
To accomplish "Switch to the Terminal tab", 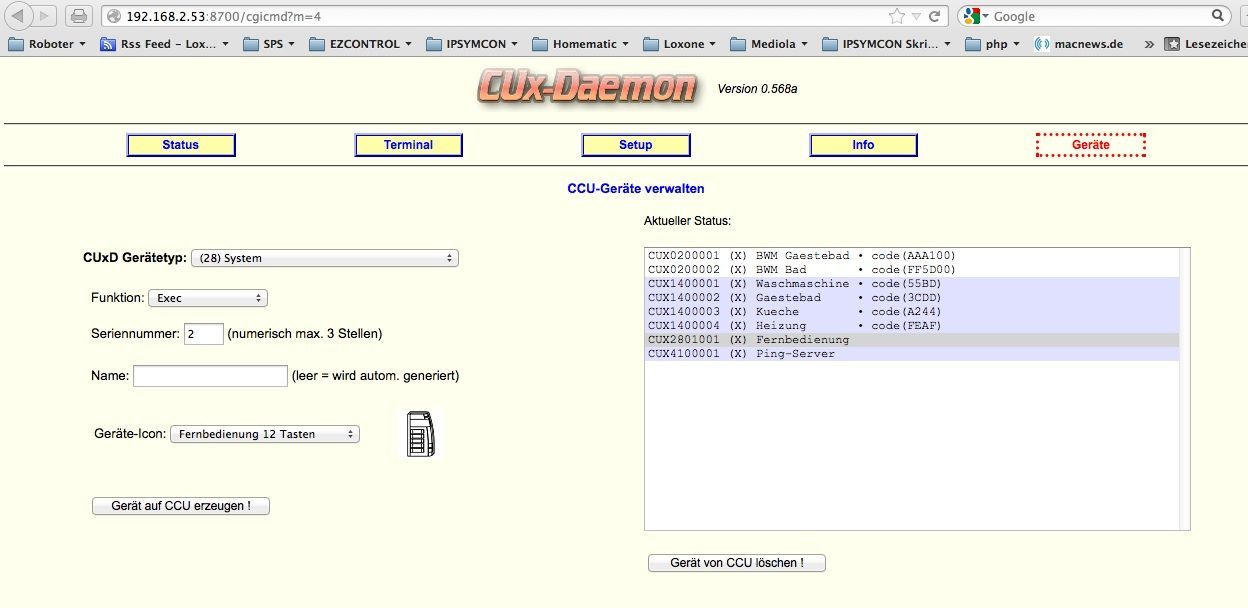I will (x=408, y=145).
